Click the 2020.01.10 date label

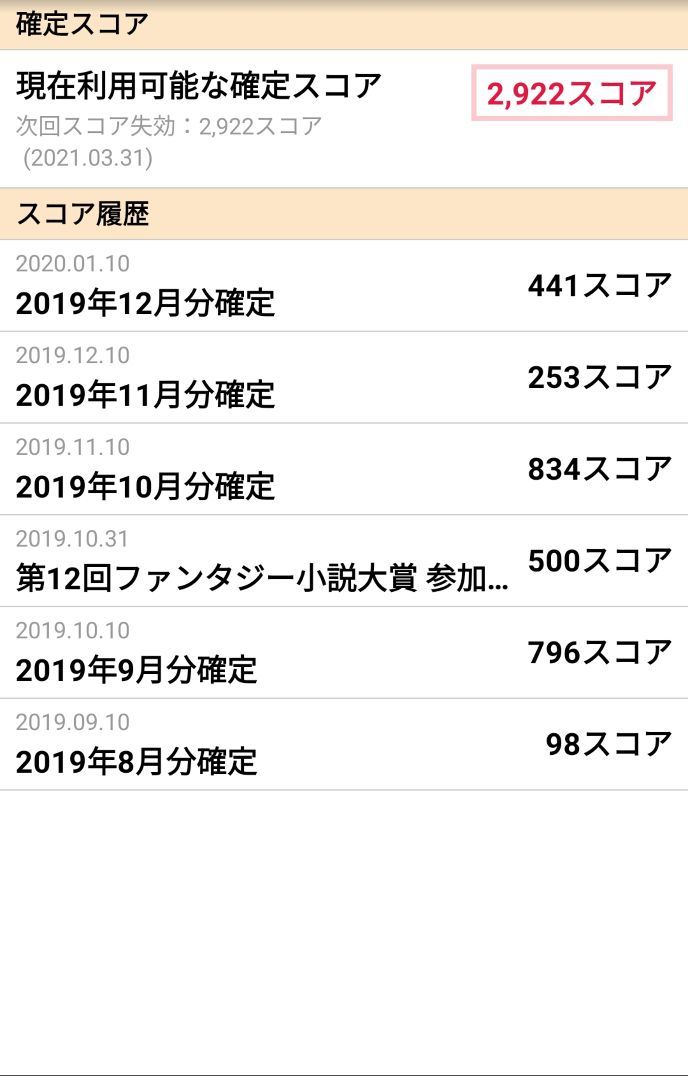click(73, 264)
